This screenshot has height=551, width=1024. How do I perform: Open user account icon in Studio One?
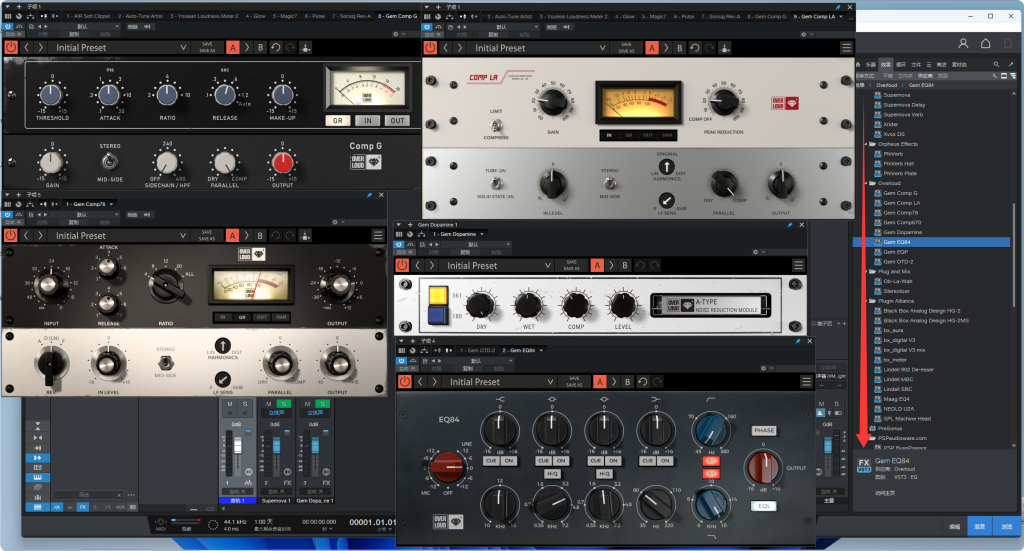pyautogui.click(x=963, y=43)
